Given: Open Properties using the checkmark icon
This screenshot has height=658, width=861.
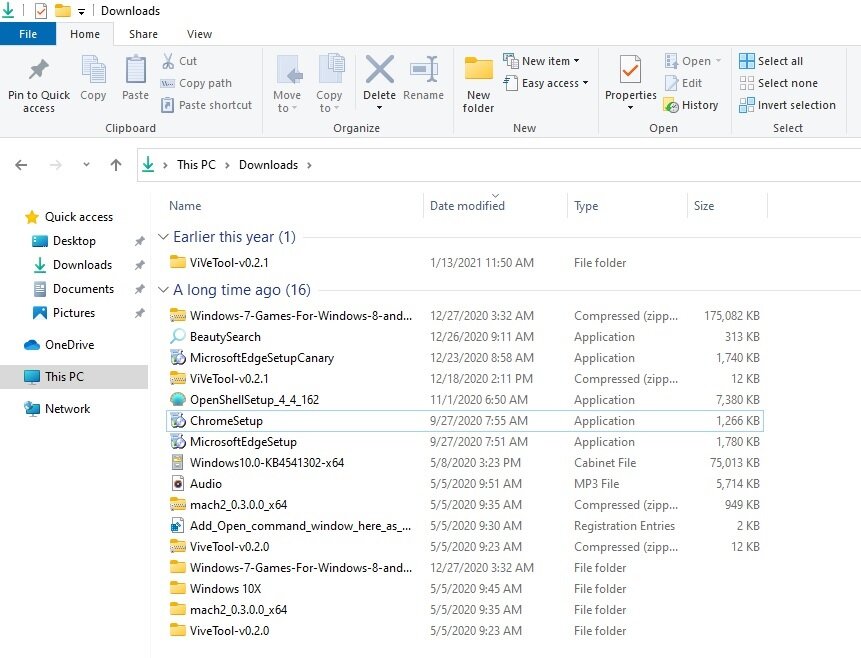Looking at the screenshot, I should 630,70.
